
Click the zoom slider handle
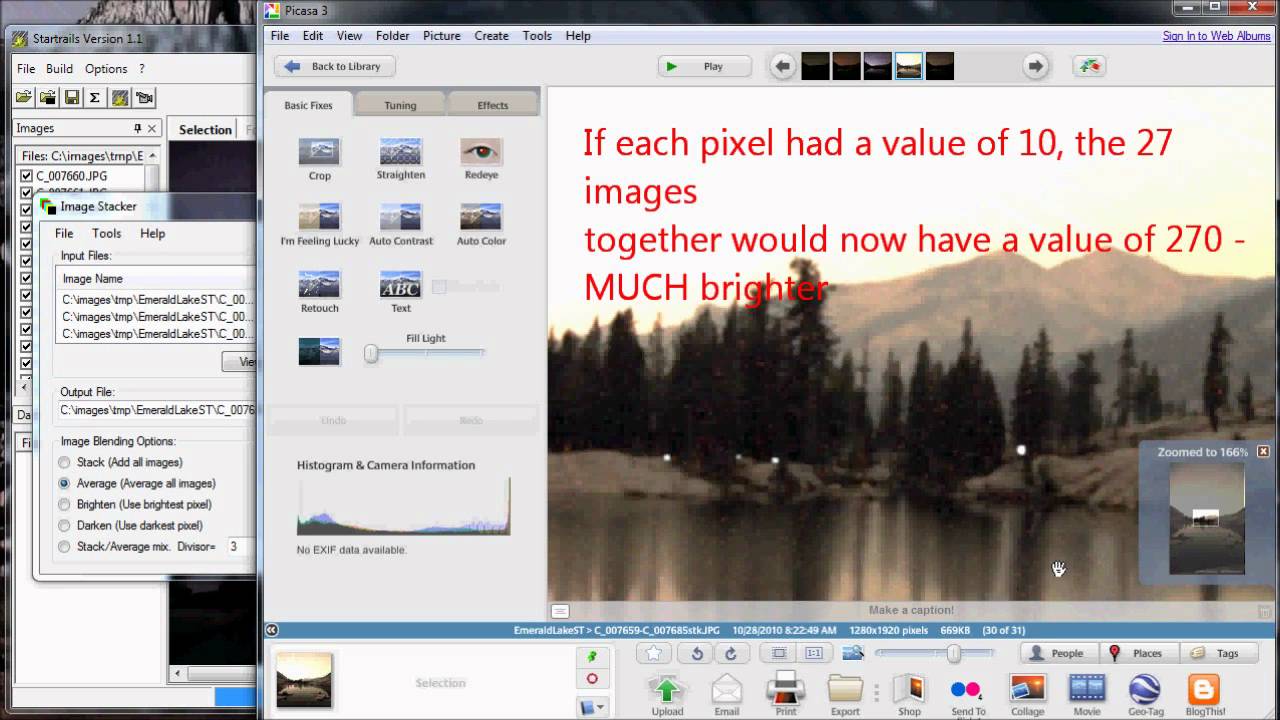[x=954, y=653]
